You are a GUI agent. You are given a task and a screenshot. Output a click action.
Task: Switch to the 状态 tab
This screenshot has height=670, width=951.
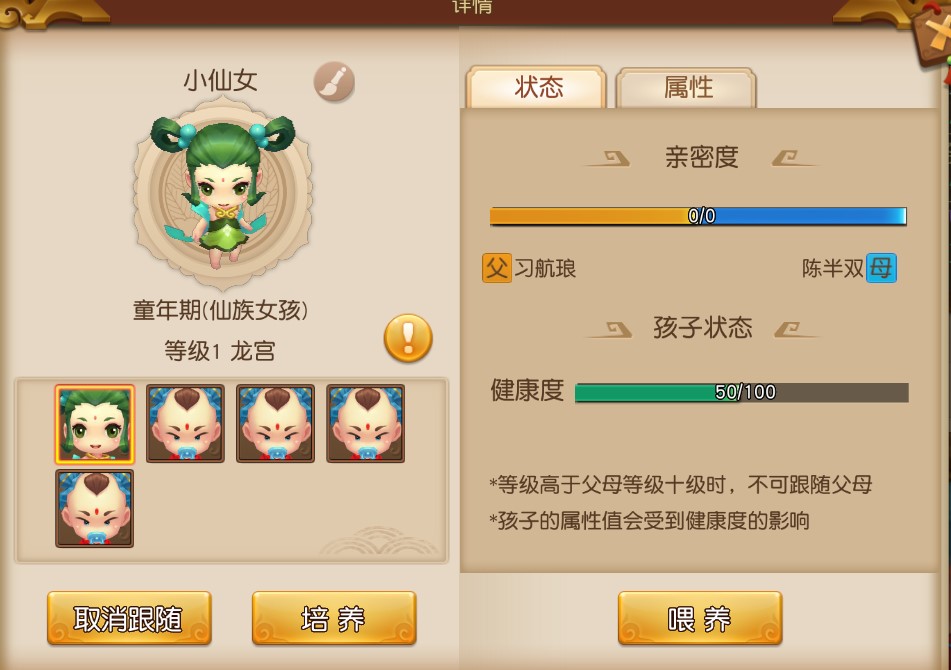pyautogui.click(x=537, y=87)
